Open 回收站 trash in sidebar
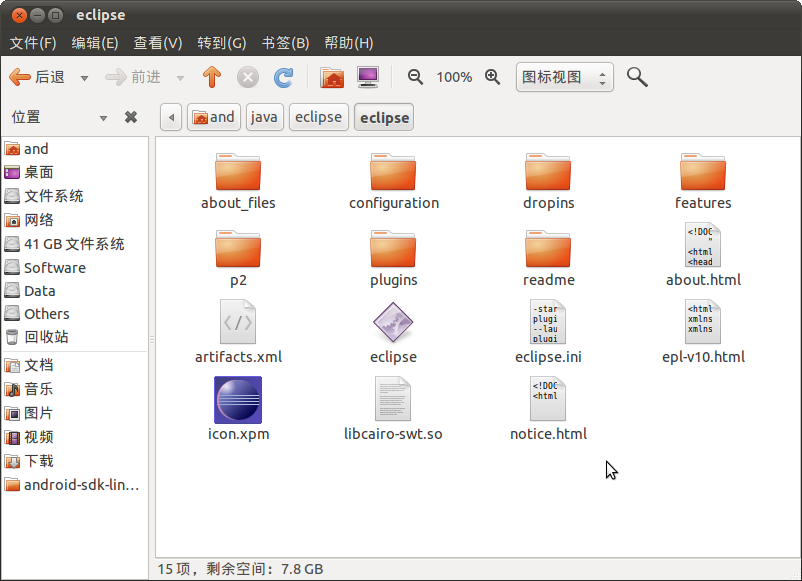 [75, 337]
